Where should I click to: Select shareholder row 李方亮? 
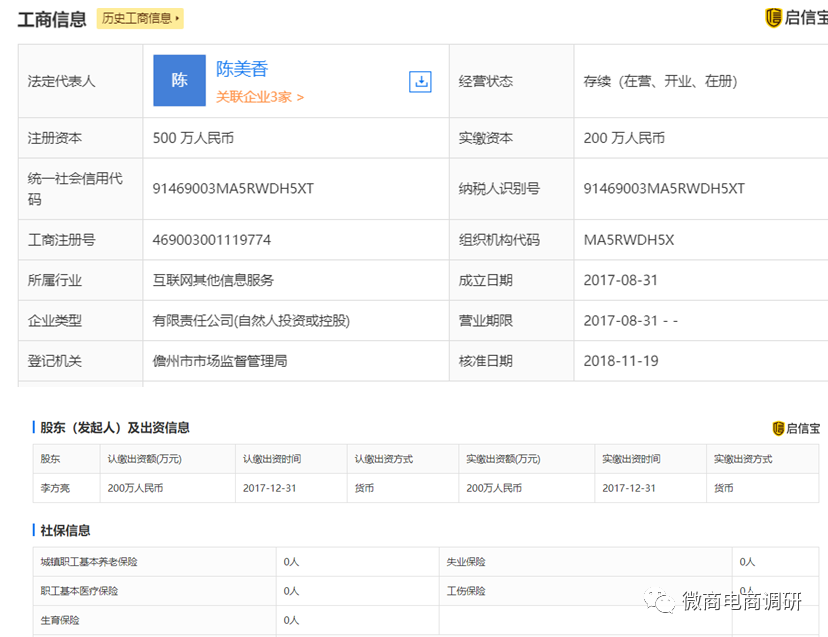48,489
